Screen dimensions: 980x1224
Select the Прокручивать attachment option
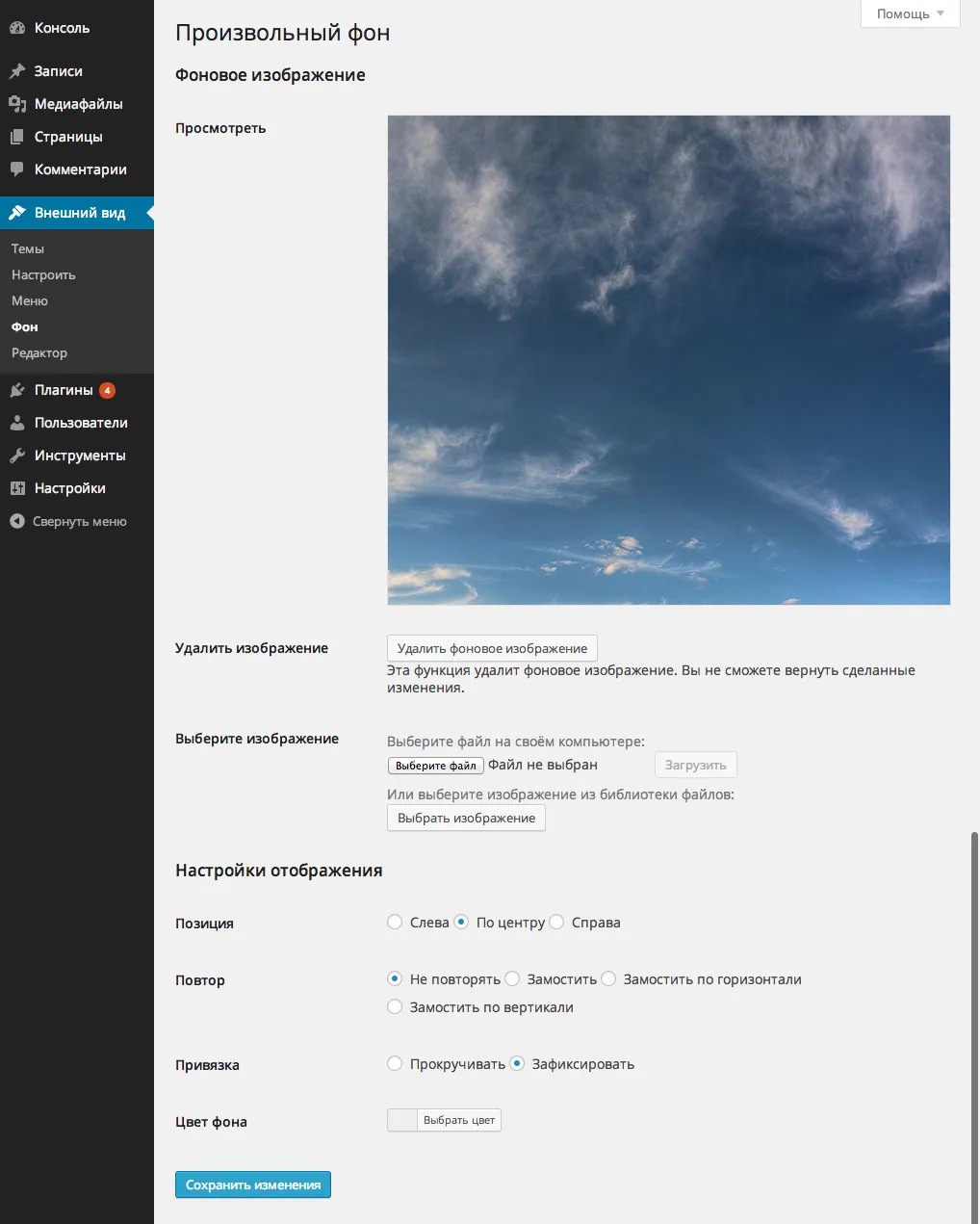tap(395, 1063)
